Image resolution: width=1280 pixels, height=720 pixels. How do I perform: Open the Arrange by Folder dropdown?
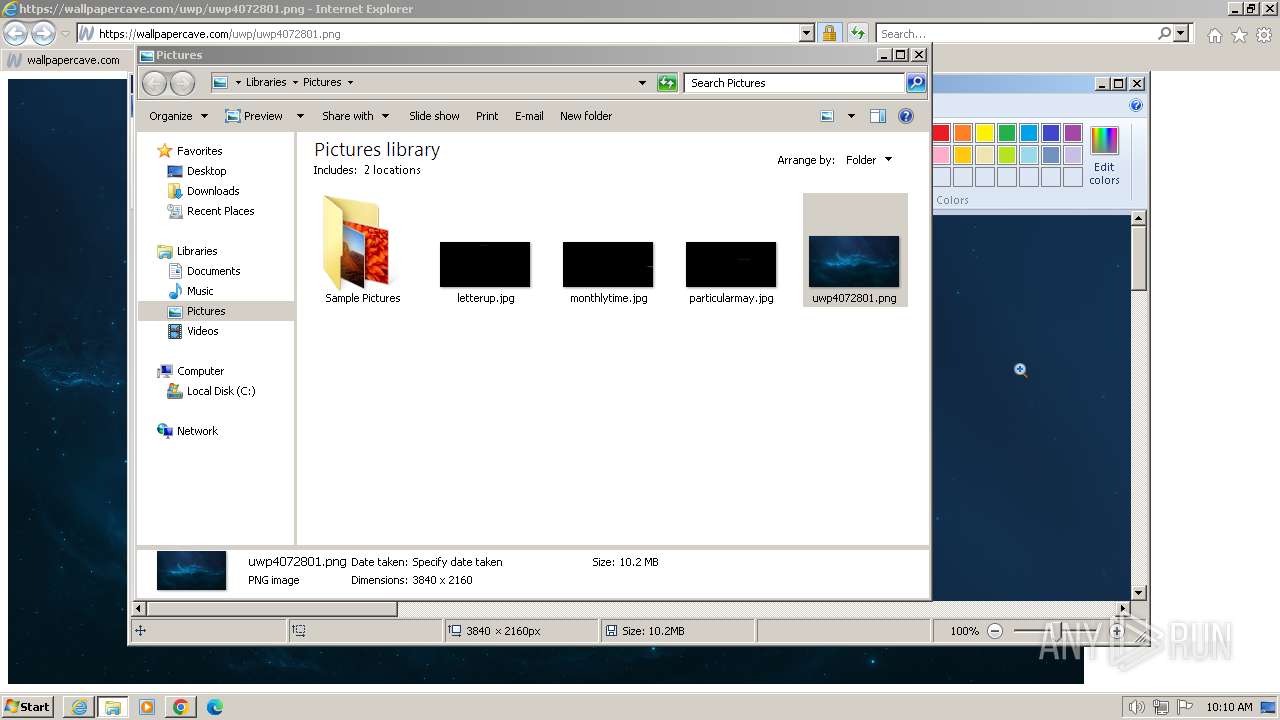pyautogui.click(x=868, y=160)
